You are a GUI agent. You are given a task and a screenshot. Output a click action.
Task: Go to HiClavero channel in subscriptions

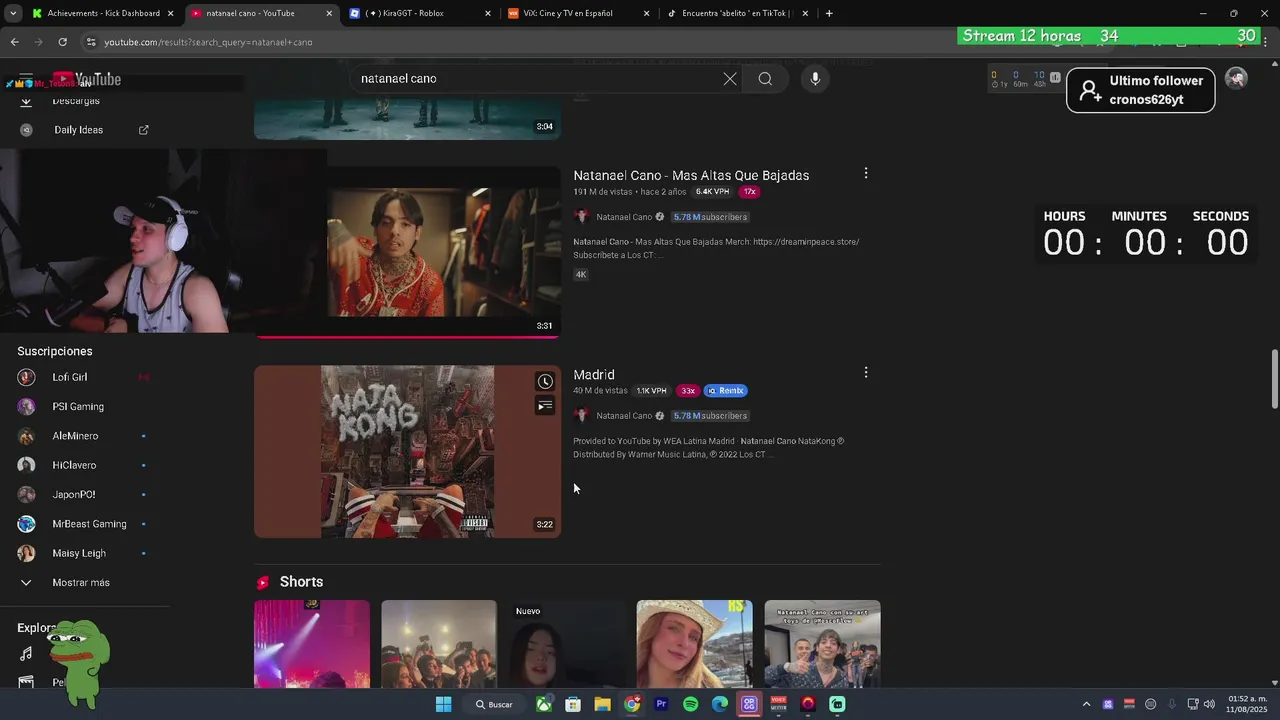click(74, 465)
